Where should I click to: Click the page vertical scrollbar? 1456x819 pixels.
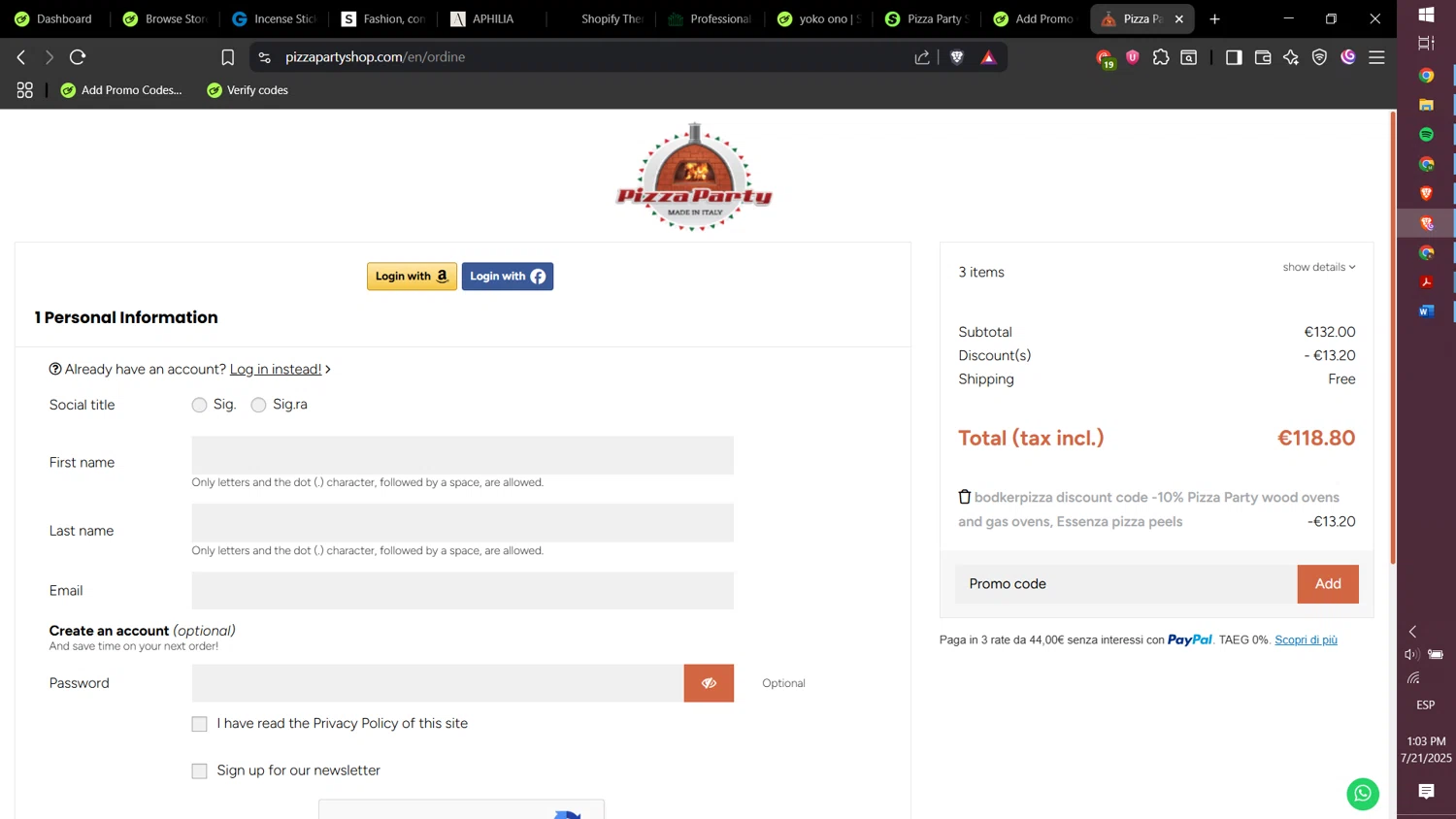coord(1393,340)
